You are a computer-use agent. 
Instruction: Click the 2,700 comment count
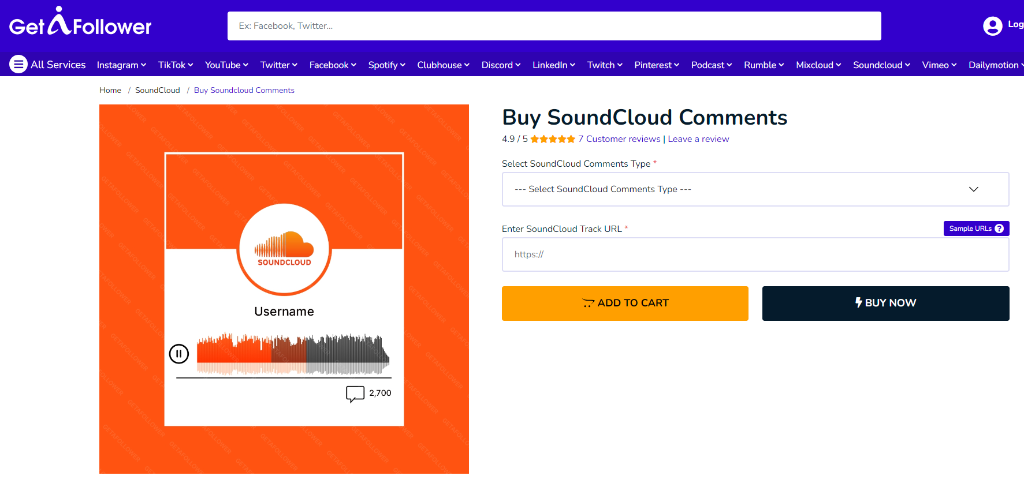tap(380, 393)
